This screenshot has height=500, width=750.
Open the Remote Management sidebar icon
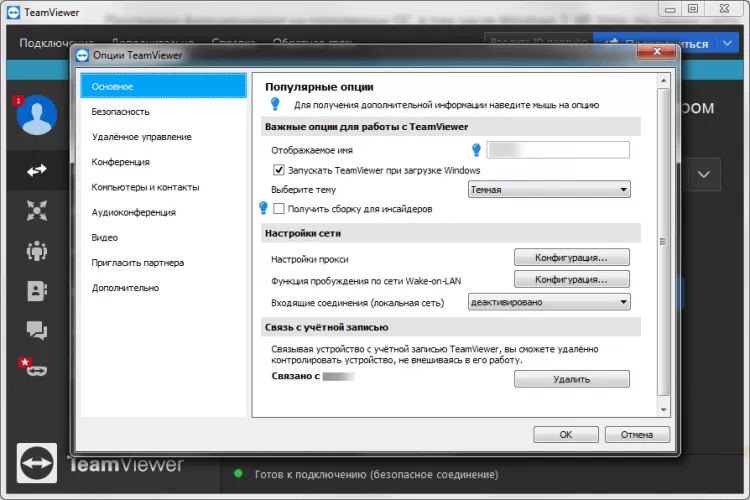point(37,211)
